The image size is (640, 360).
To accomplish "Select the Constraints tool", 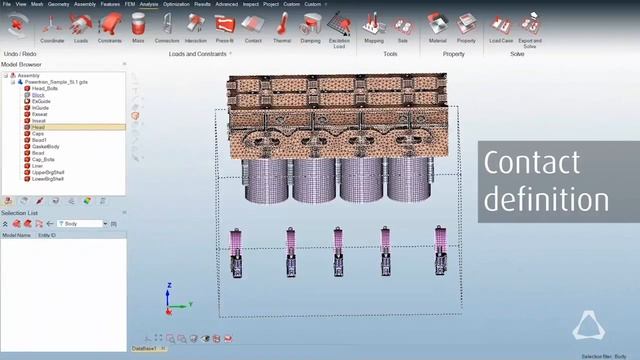I will [x=110, y=28].
